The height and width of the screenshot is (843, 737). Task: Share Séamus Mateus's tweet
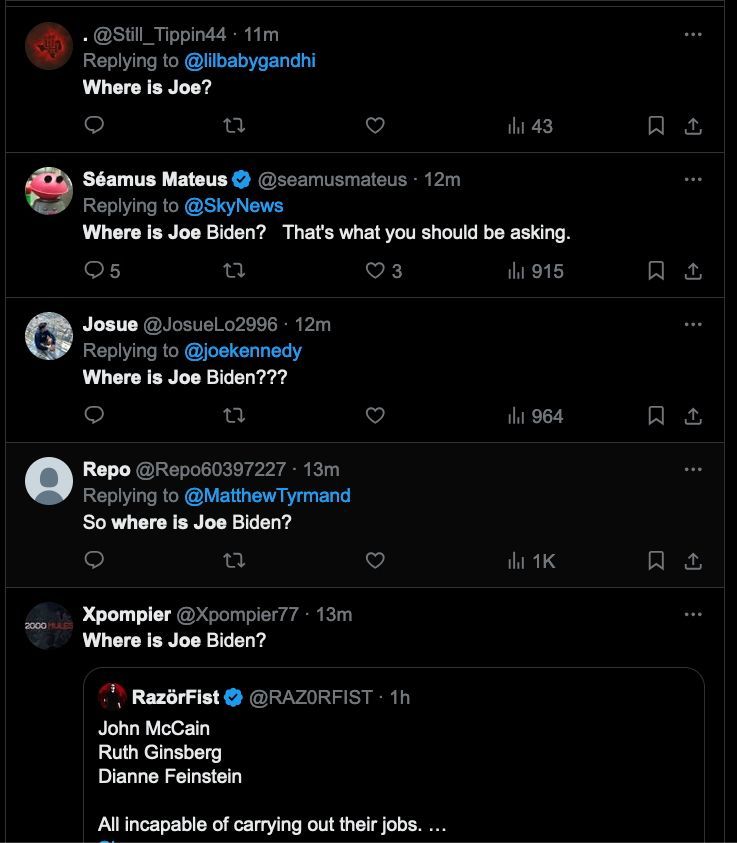693,270
